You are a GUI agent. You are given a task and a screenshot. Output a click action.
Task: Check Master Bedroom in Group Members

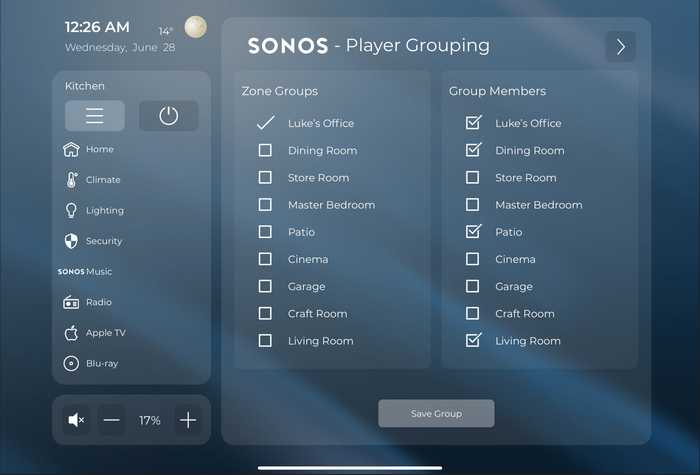pos(472,204)
